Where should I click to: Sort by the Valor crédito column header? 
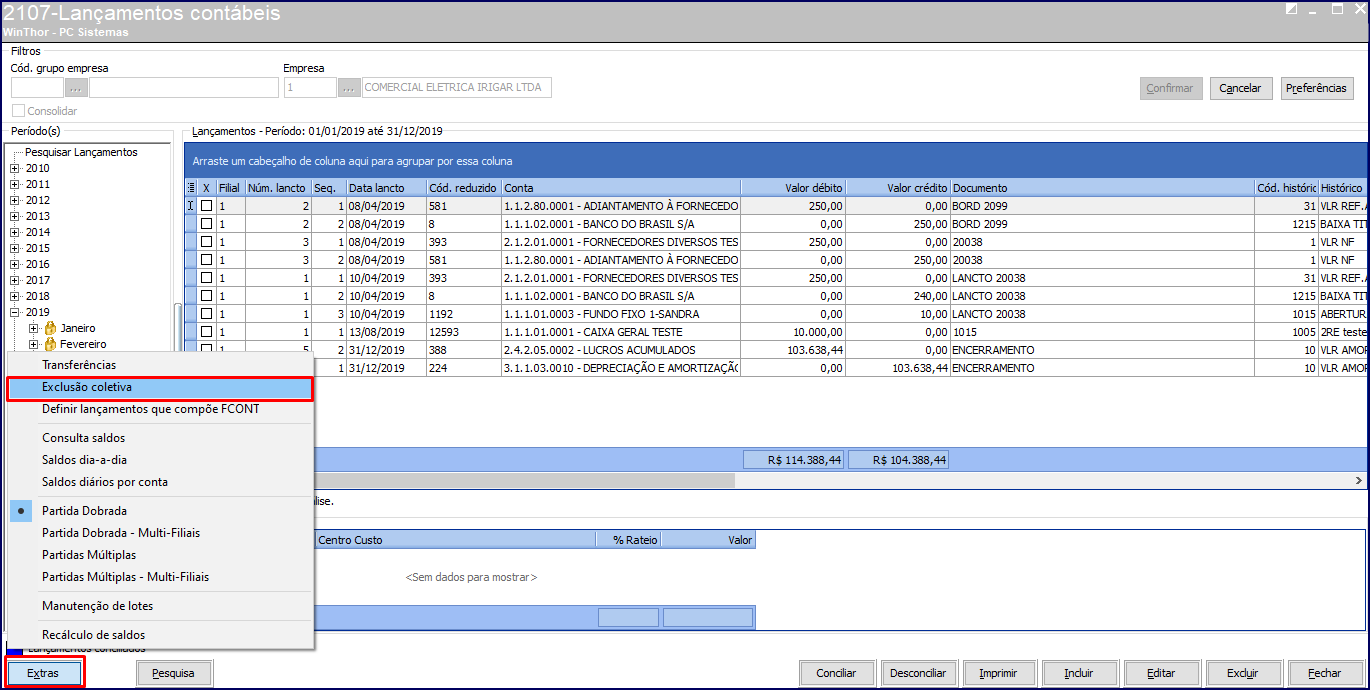click(x=898, y=188)
